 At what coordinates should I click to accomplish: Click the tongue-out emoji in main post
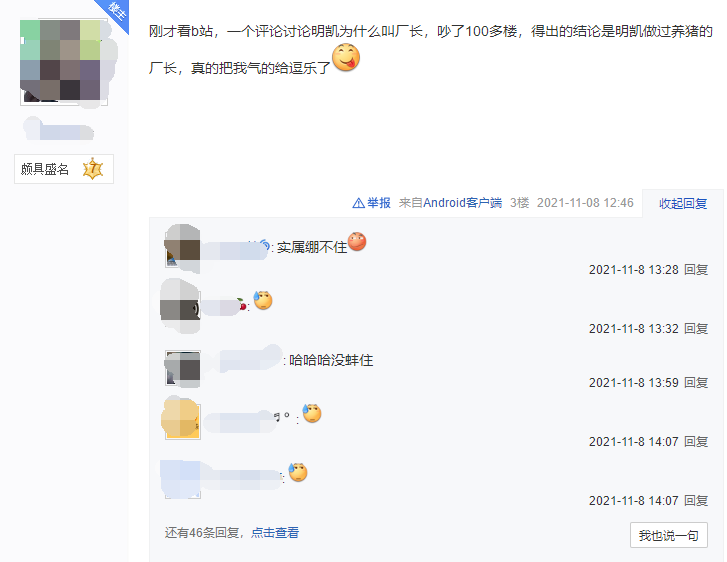tap(346, 57)
